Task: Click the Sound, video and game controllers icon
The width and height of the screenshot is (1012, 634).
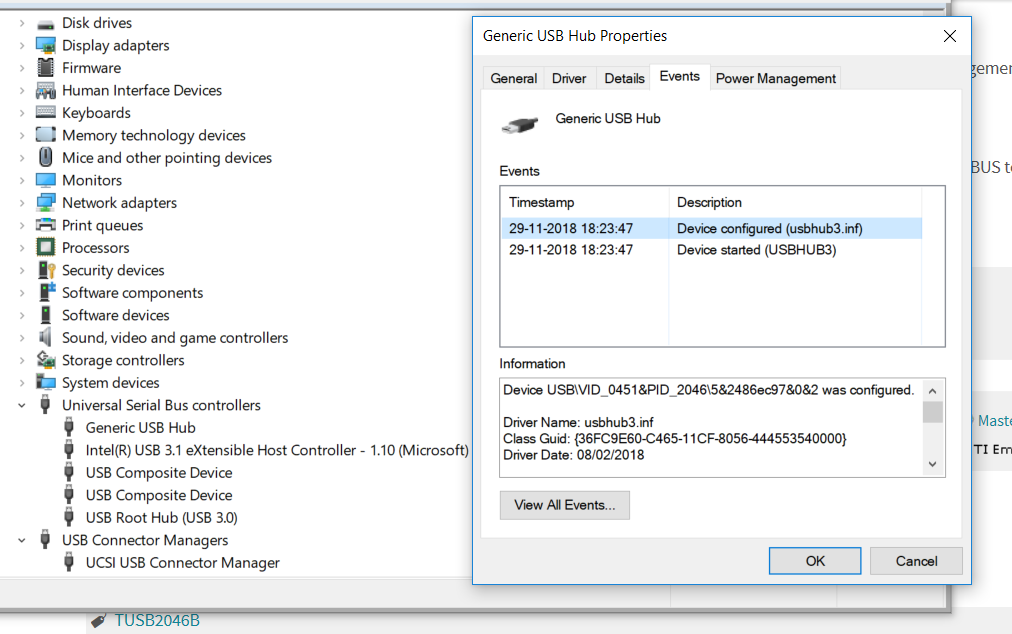Action: click(45, 338)
